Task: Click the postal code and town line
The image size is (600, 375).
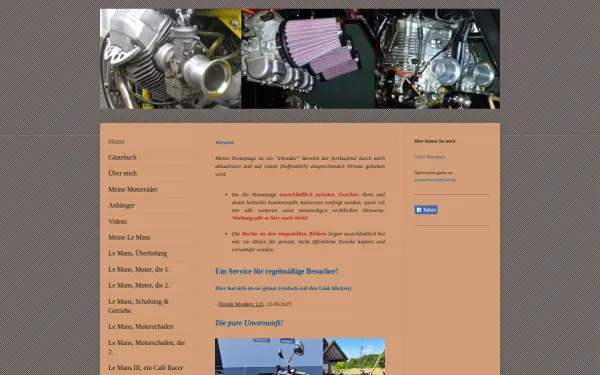Action: (429, 157)
